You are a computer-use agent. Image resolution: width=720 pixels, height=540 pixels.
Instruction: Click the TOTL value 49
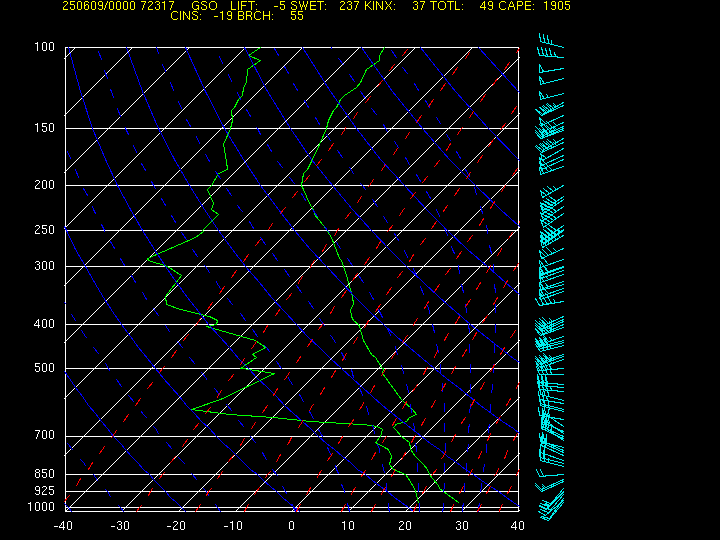[x=486, y=6]
